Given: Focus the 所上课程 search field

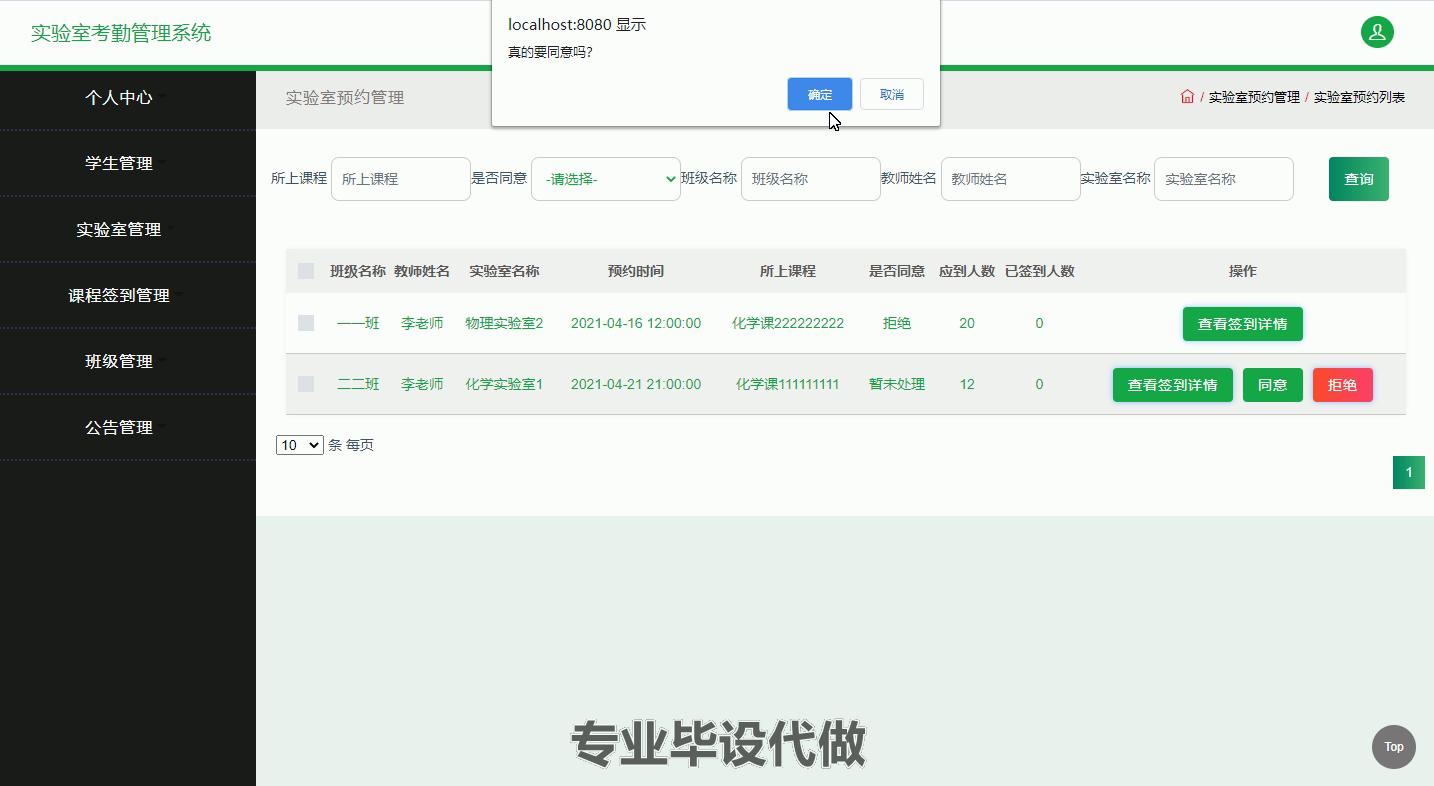Looking at the screenshot, I should point(401,179).
